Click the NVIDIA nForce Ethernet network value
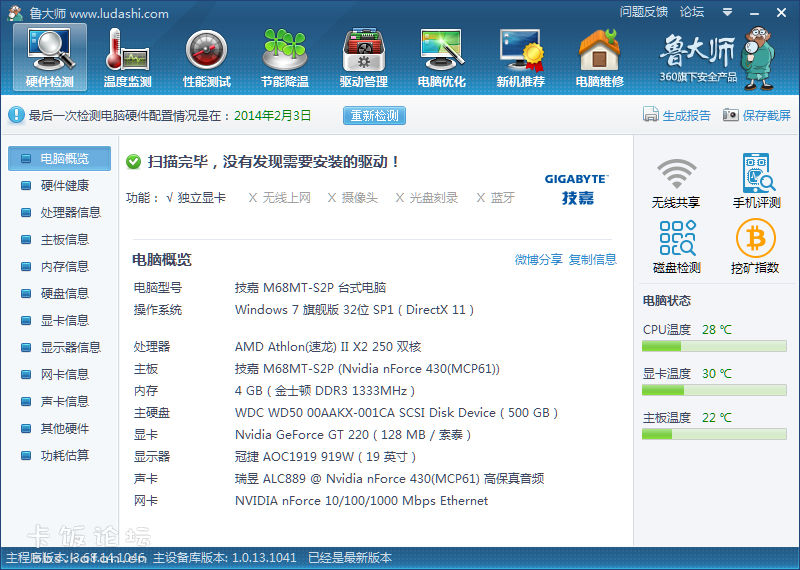The width and height of the screenshot is (800, 570). tap(361, 501)
